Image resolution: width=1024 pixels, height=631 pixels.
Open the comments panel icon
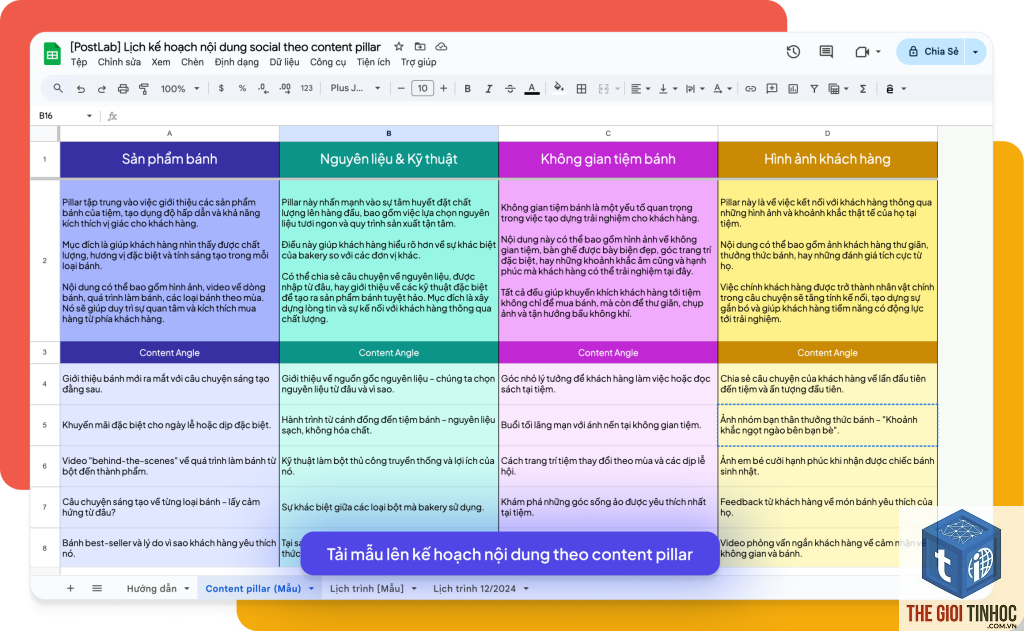point(826,52)
